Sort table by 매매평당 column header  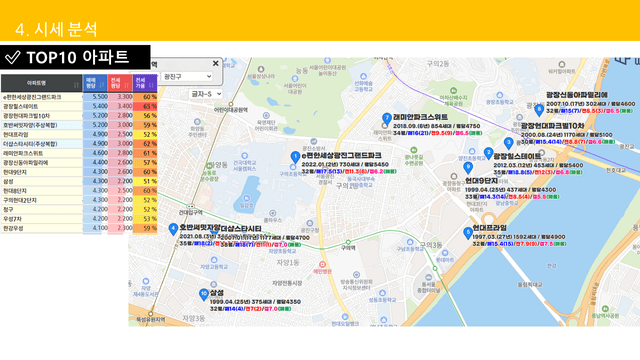click(x=95, y=83)
